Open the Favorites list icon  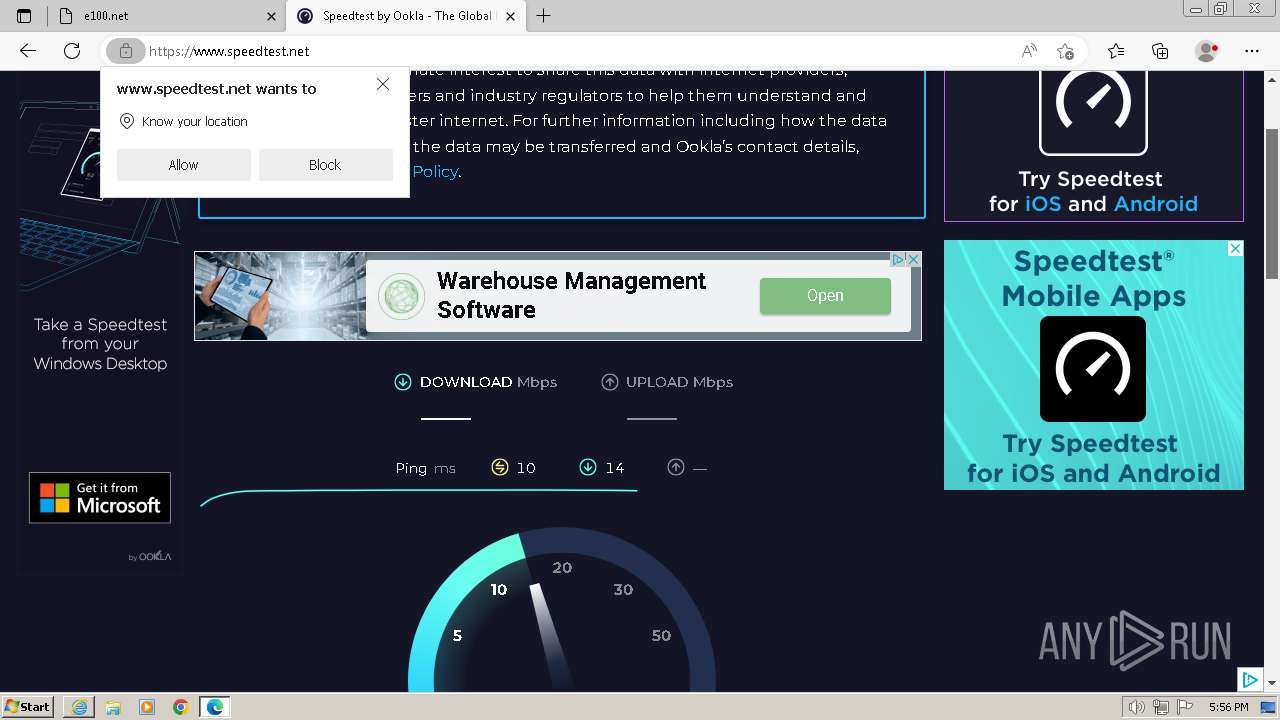pos(1116,51)
